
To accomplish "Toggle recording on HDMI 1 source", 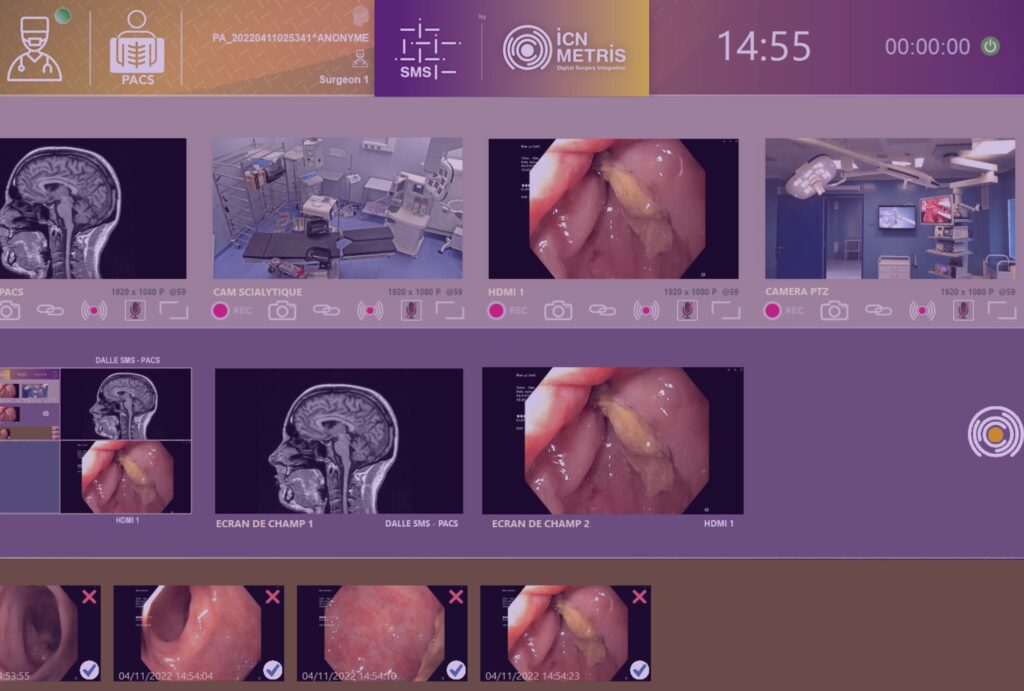I will coord(496,311).
